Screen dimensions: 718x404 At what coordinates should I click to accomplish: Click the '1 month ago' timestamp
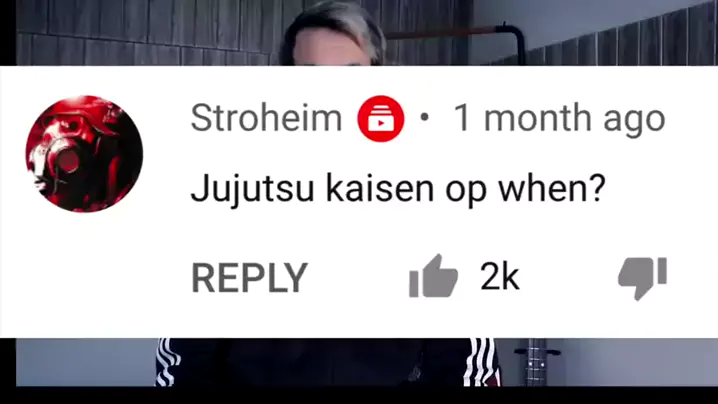click(559, 119)
